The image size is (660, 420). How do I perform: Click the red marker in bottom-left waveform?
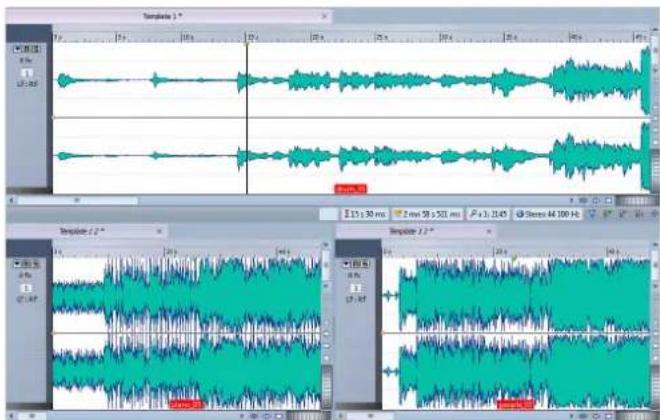coord(186,404)
